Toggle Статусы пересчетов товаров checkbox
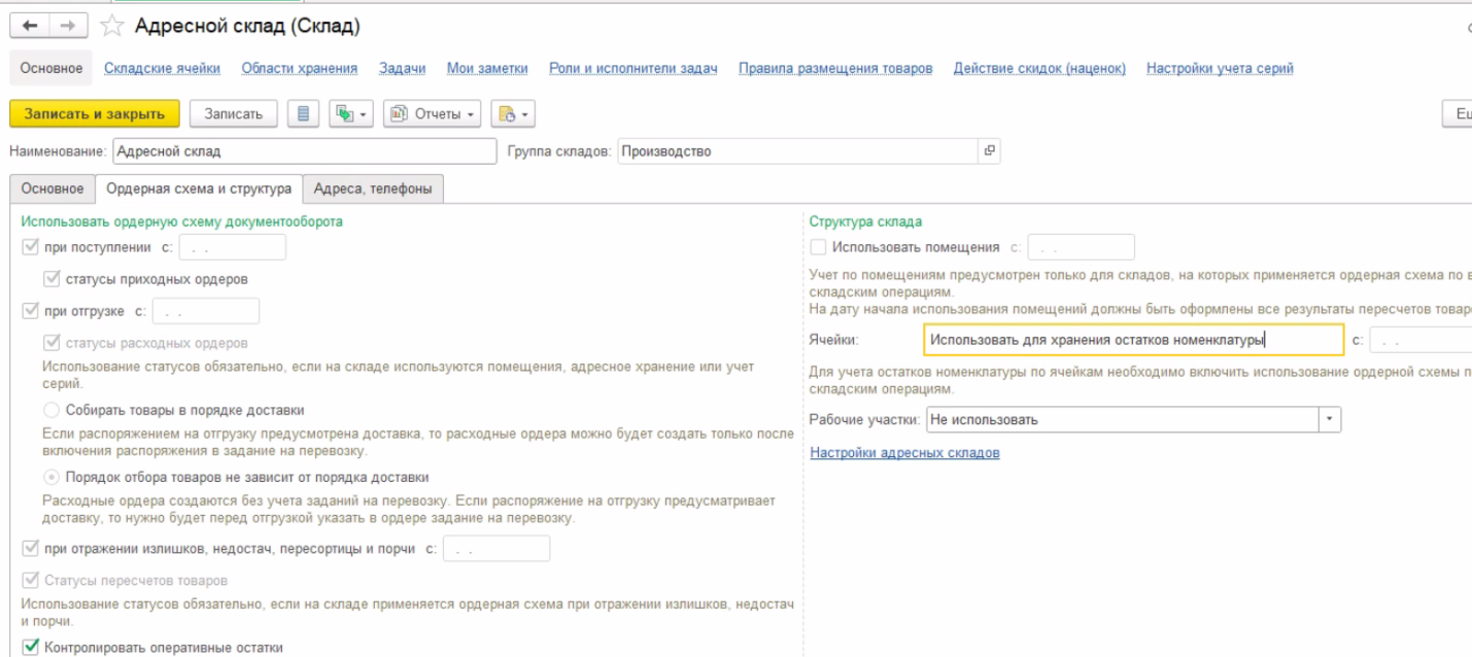The height and width of the screenshot is (657, 1472). [x=30, y=580]
